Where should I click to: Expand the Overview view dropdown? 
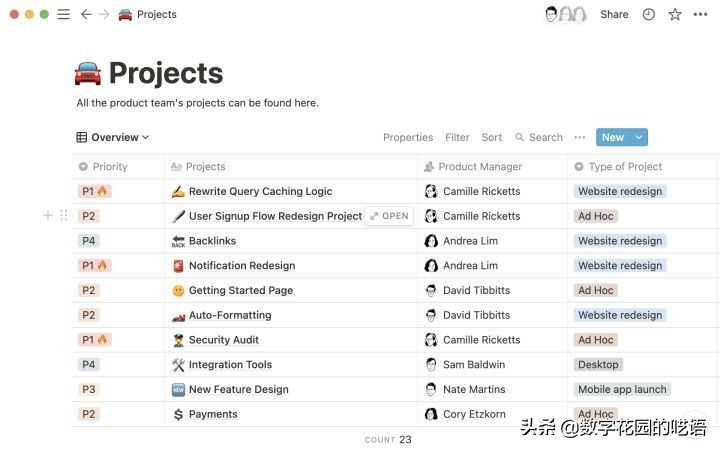pos(113,138)
